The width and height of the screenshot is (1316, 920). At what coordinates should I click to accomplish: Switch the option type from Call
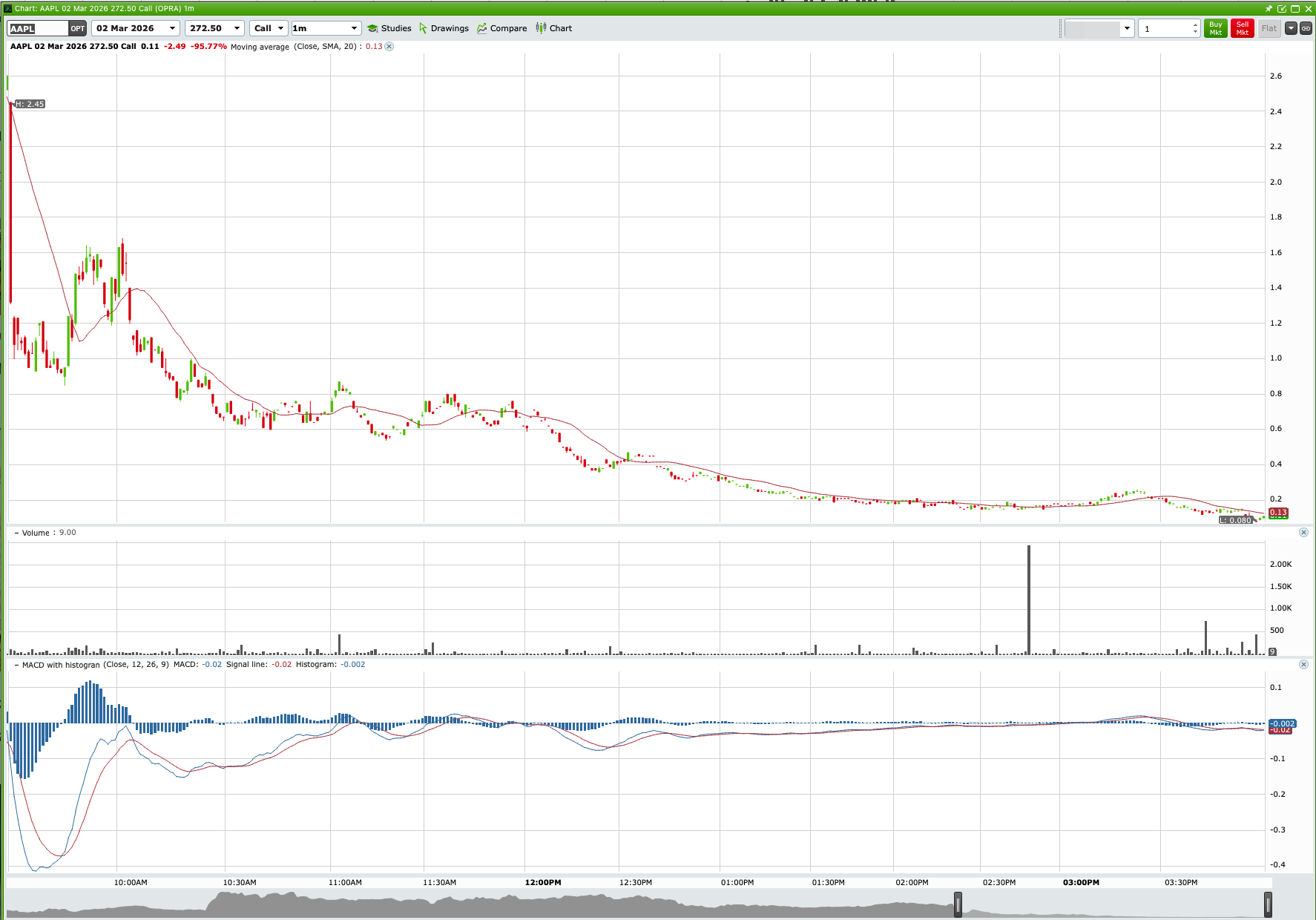click(281, 28)
